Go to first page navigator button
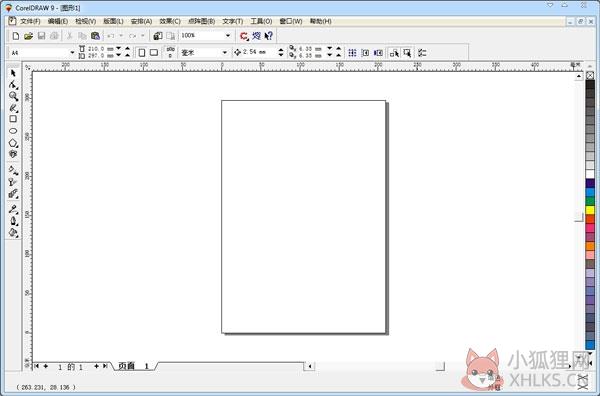 36,366
